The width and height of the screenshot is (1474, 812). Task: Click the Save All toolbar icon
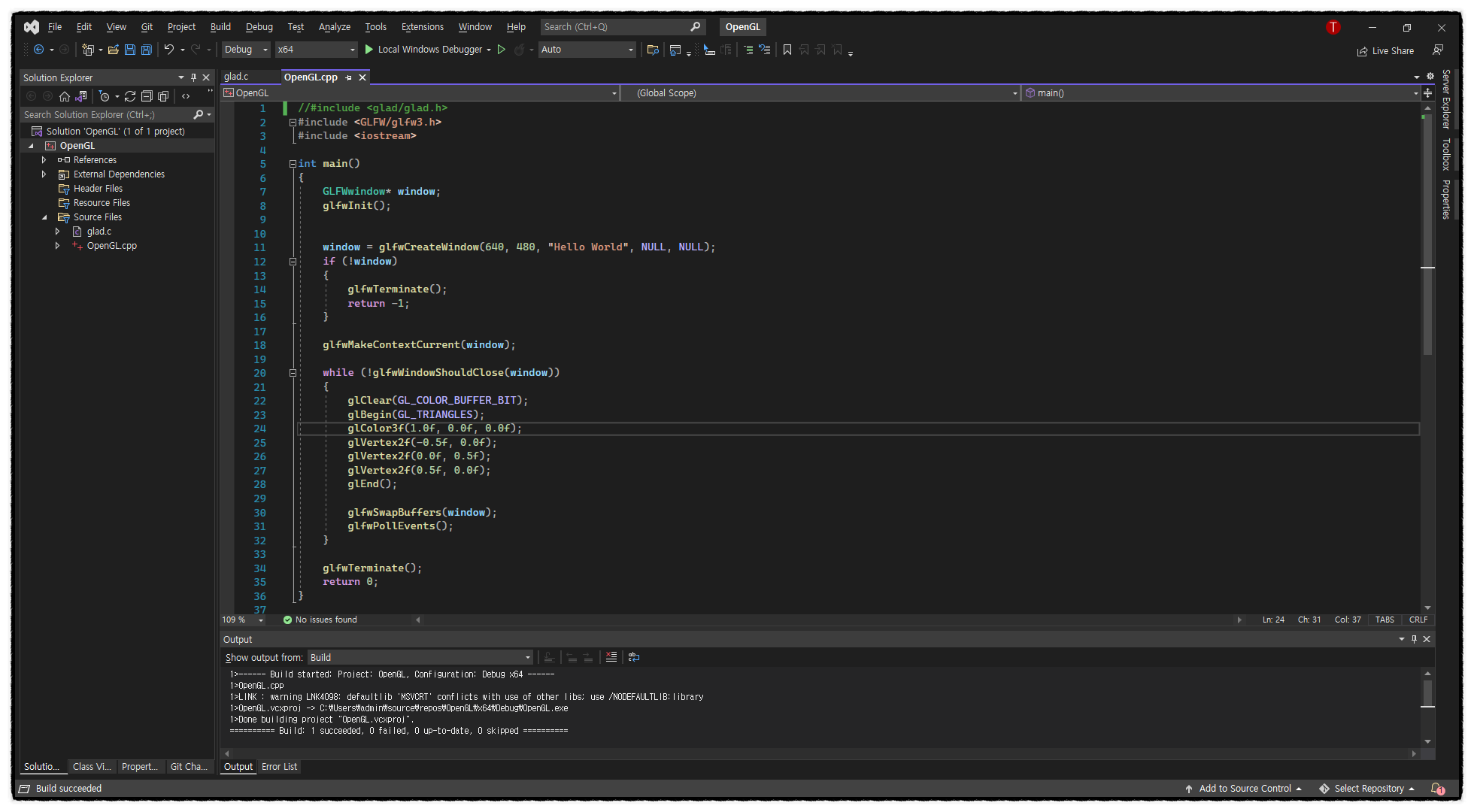click(x=147, y=50)
